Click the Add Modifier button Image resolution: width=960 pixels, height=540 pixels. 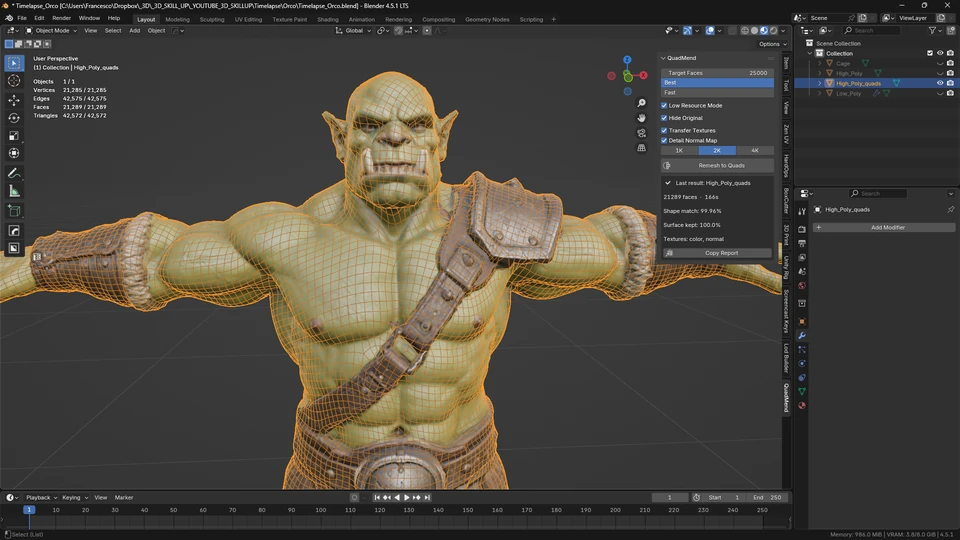[x=884, y=227]
